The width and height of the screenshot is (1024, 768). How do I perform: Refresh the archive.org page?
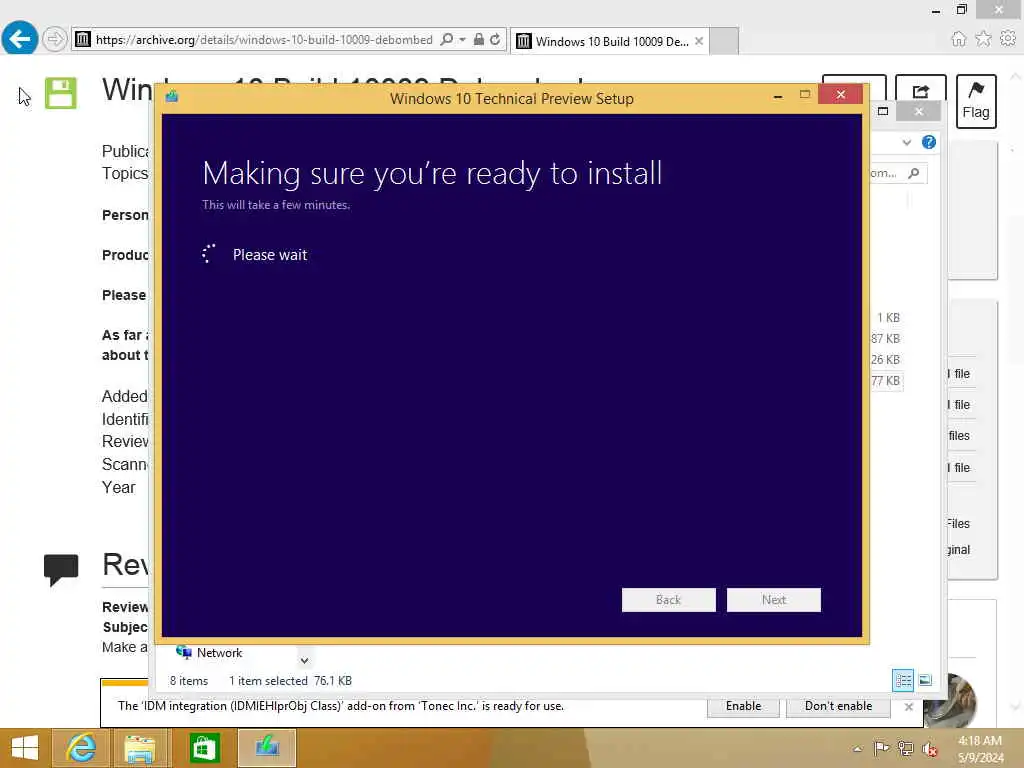tap(495, 39)
